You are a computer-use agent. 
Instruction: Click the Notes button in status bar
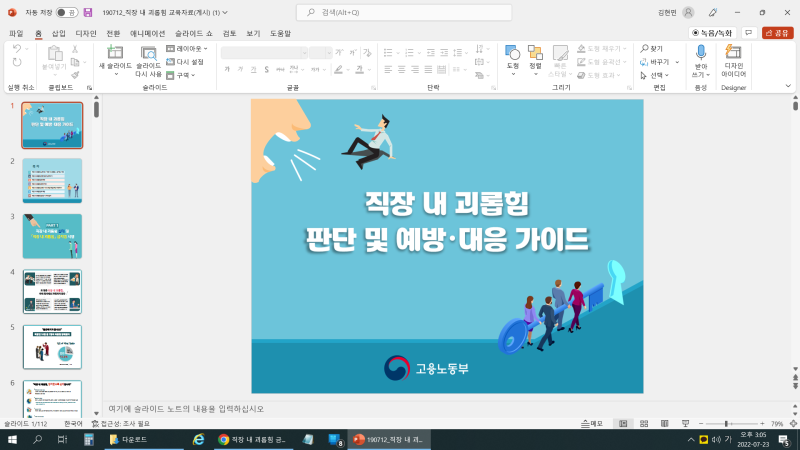pos(592,423)
